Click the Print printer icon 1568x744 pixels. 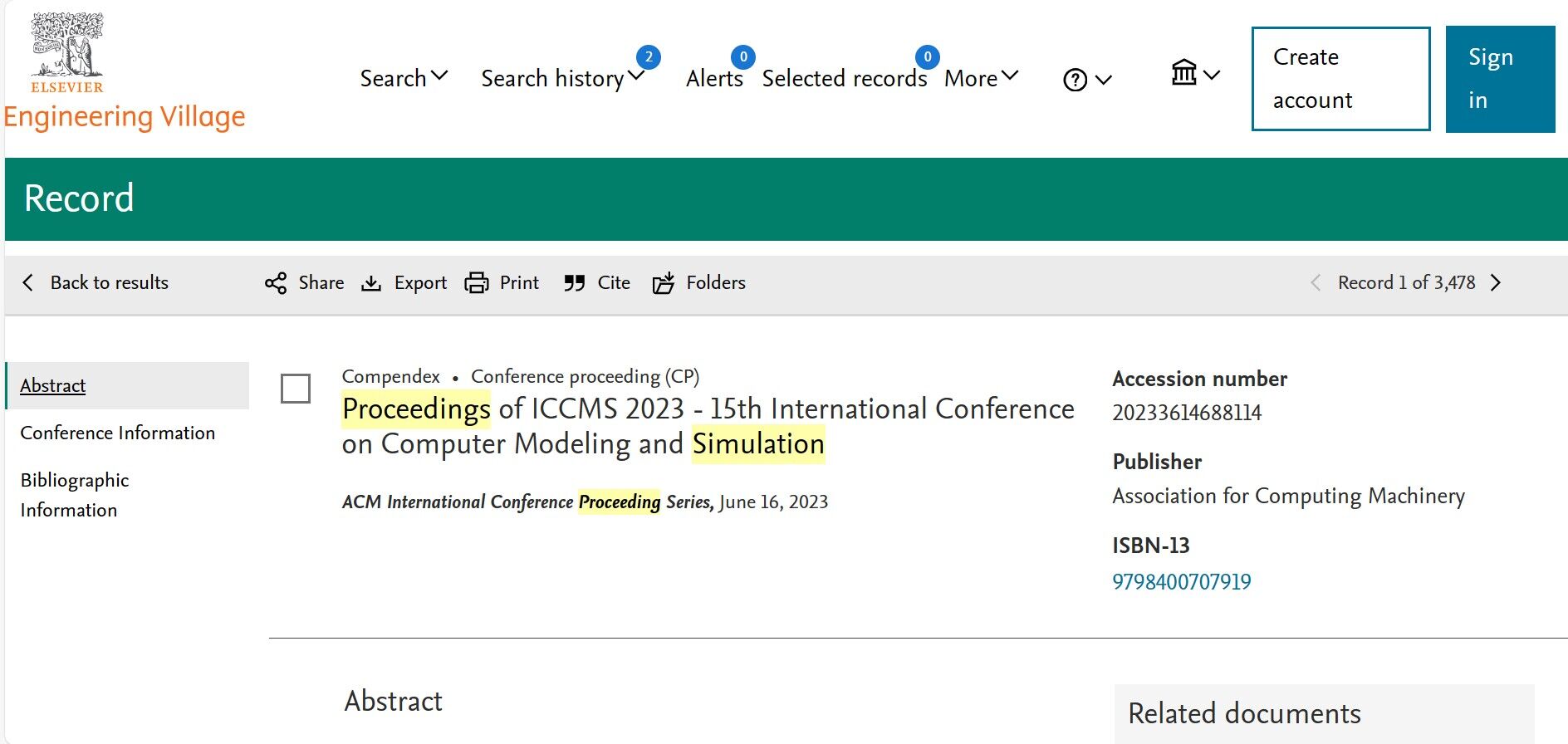477,283
